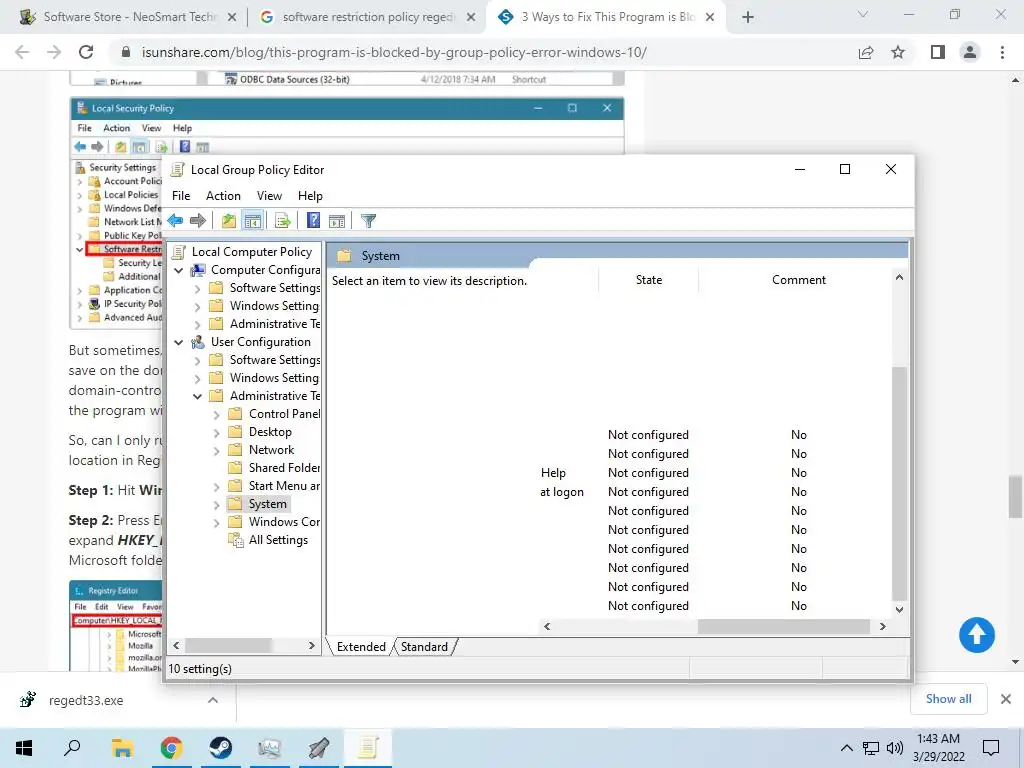Click the settings list horizontal scrollbar thumb
This screenshot has height=768, width=1024.
(x=784, y=626)
